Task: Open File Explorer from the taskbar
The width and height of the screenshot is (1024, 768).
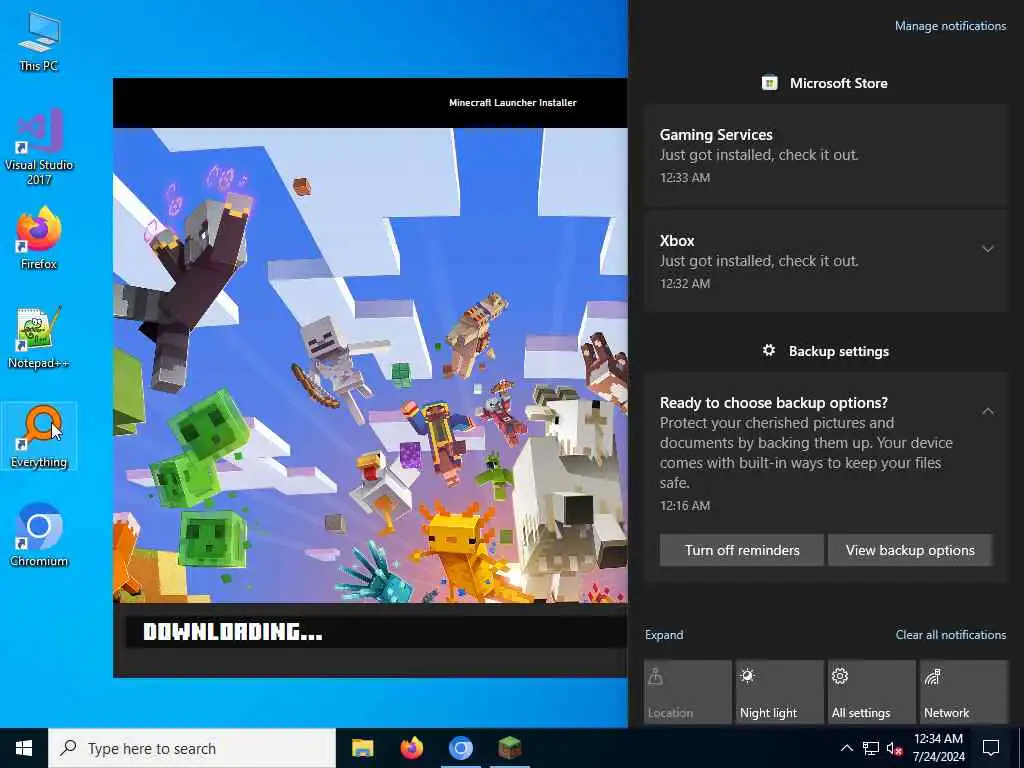Action: click(362, 748)
